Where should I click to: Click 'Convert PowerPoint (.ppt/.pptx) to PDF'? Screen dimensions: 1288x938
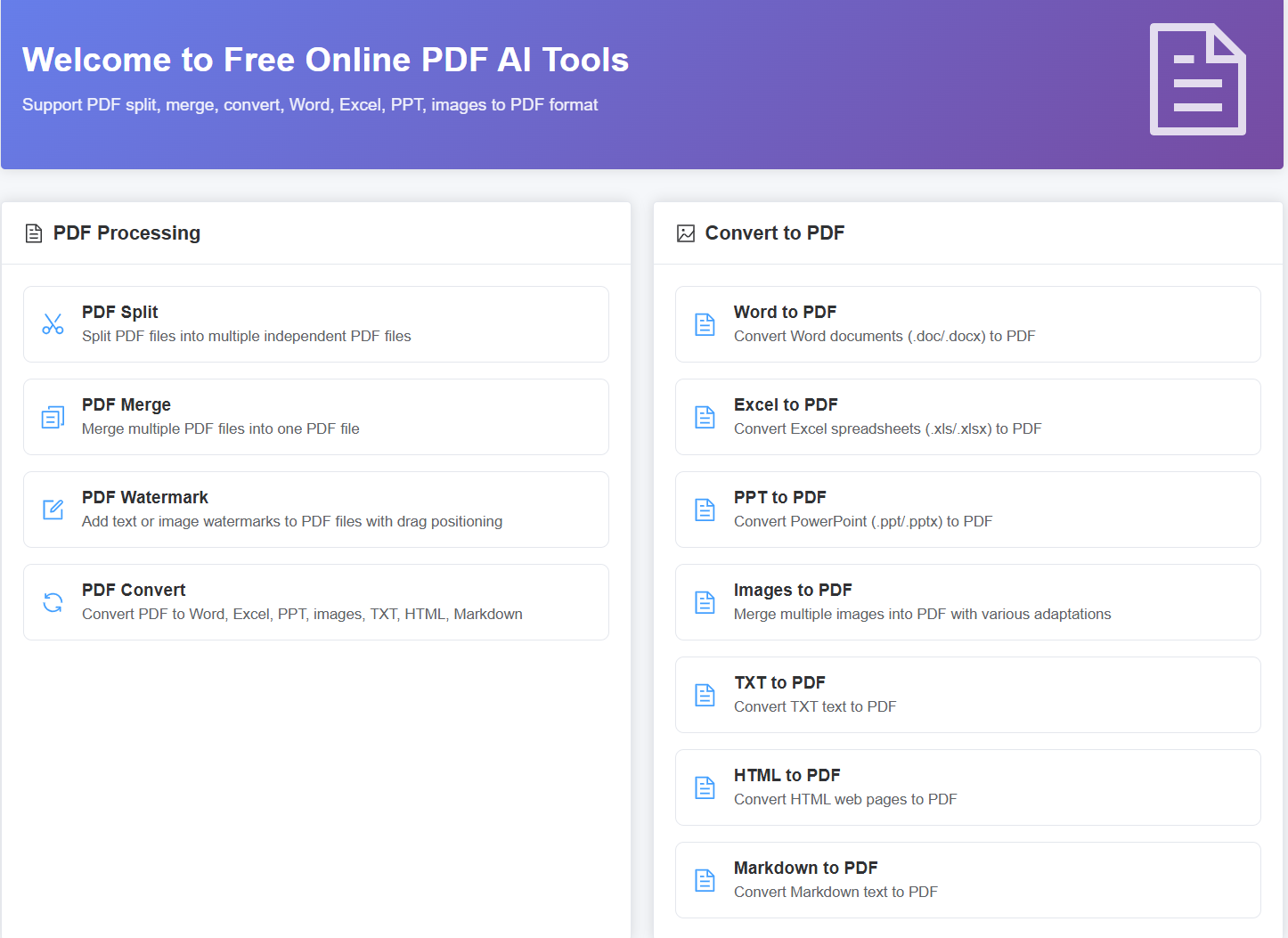863,521
